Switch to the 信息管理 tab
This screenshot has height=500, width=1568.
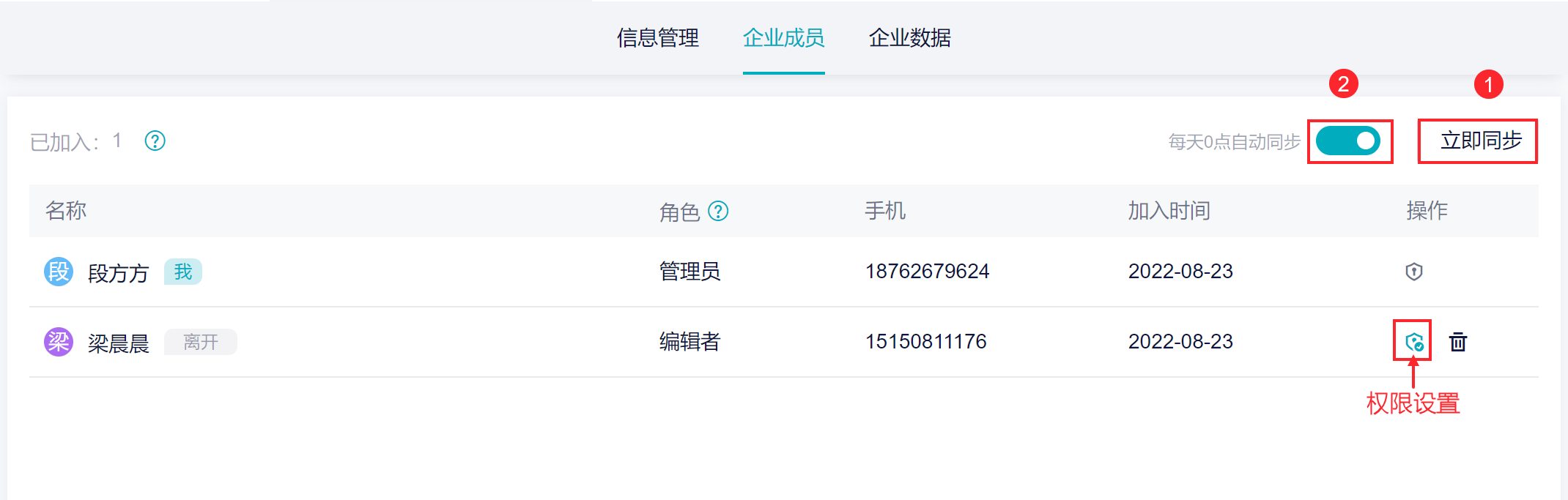pos(657,37)
